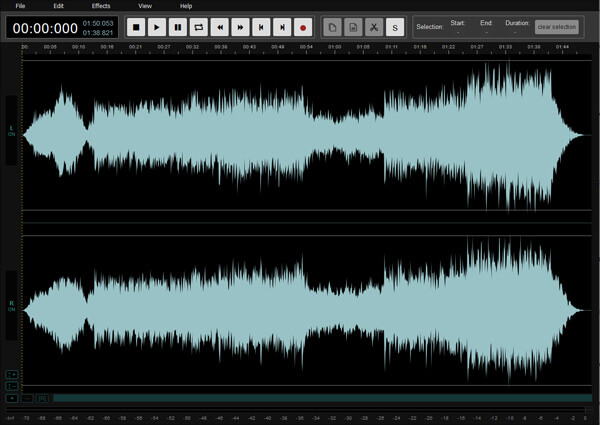Pause the audio playback
Image resolution: width=600 pixels, height=425 pixels.
(x=178, y=27)
